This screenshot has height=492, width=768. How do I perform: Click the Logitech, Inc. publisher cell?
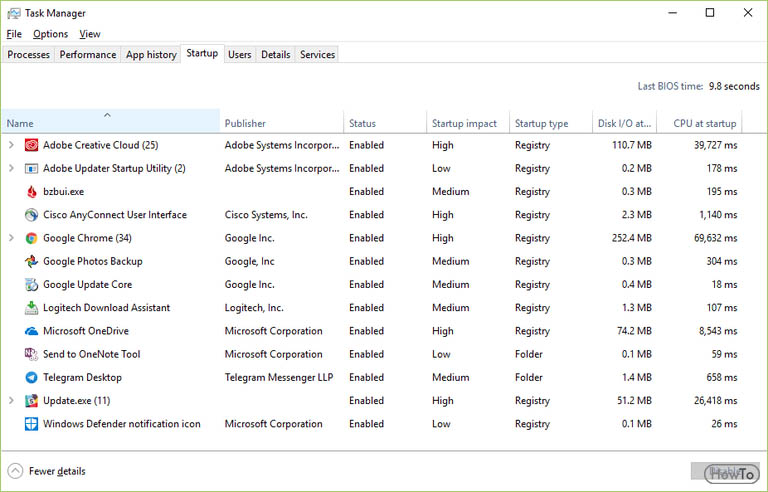pyautogui.click(x=254, y=308)
